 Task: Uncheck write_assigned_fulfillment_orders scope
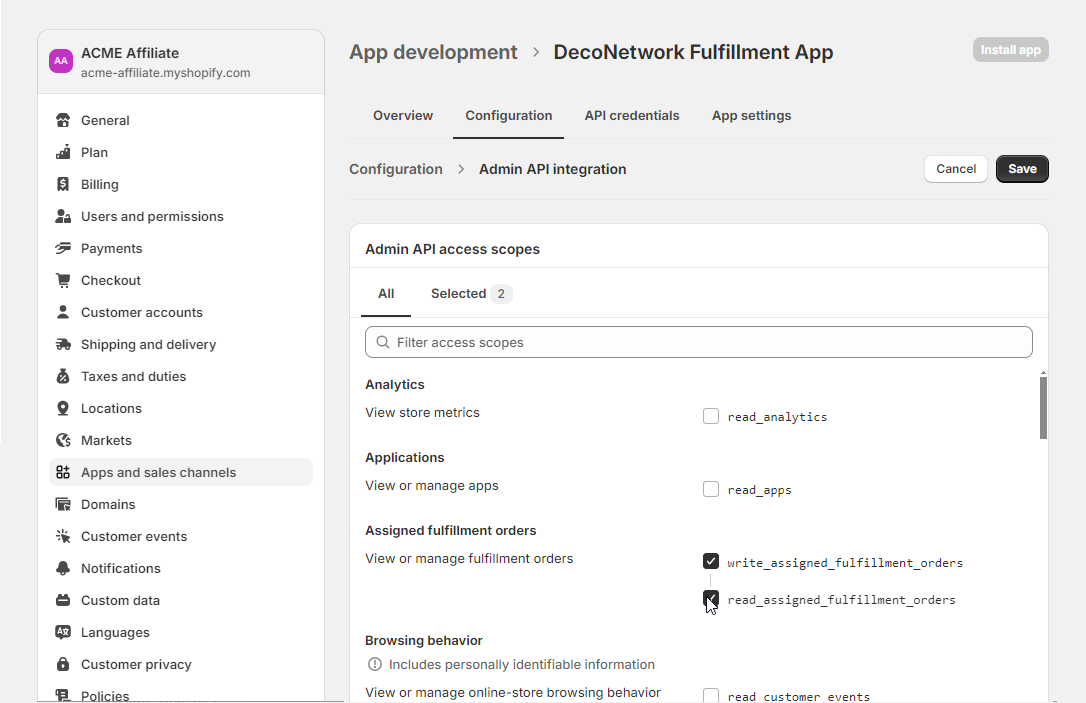click(711, 562)
